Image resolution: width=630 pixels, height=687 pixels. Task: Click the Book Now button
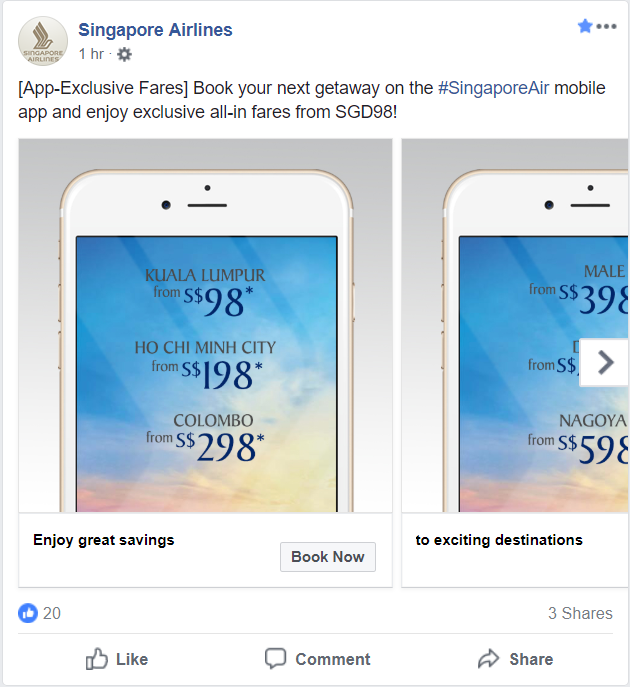click(x=328, y=557)
